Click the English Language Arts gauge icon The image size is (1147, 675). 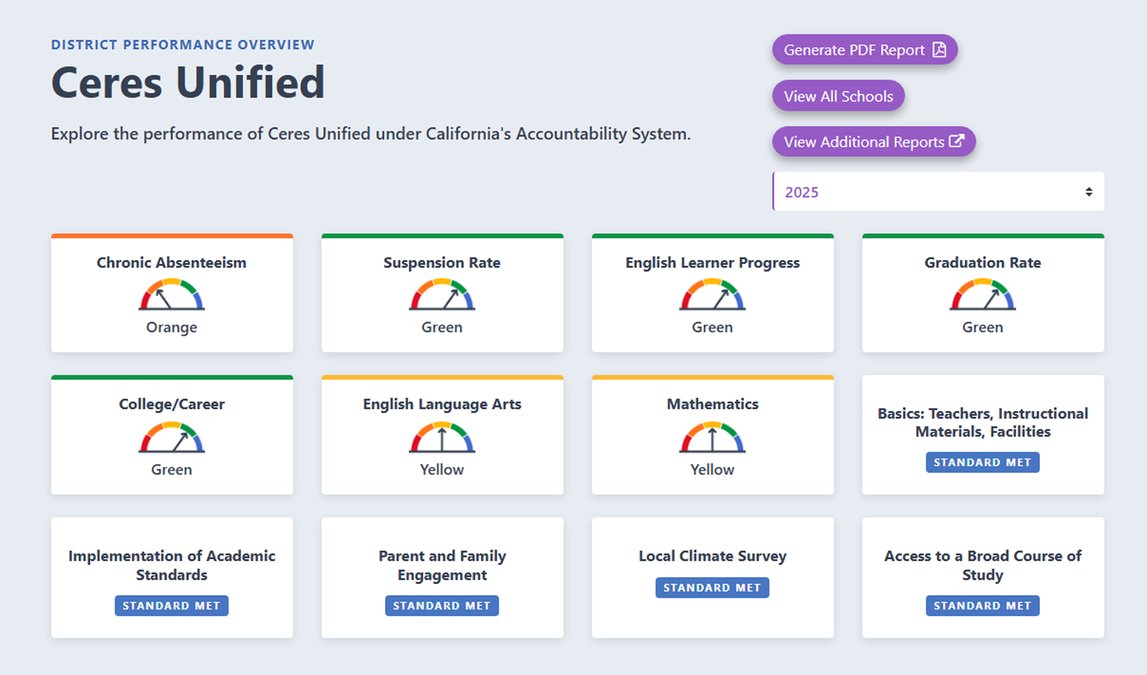click(442, 437)
